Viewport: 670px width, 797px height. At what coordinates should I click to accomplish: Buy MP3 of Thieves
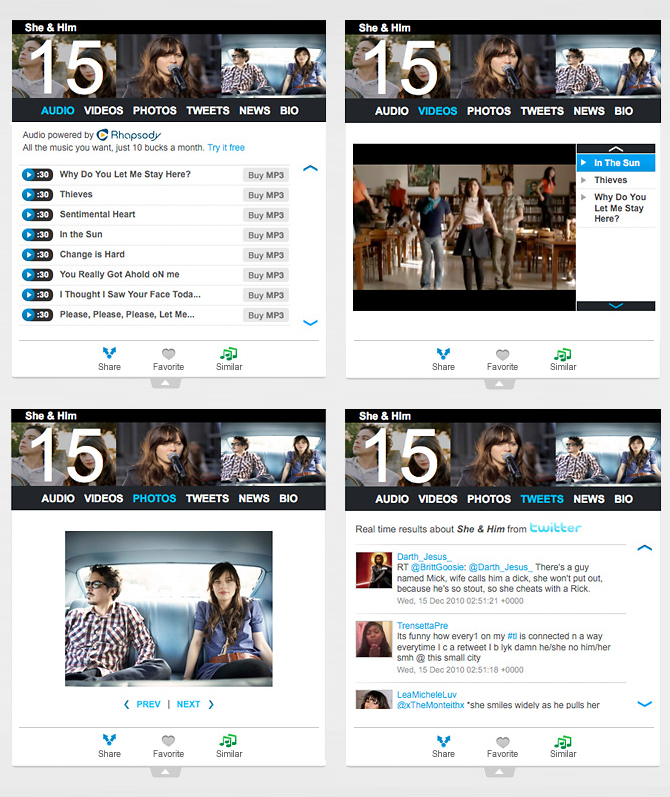pos(266,195)
